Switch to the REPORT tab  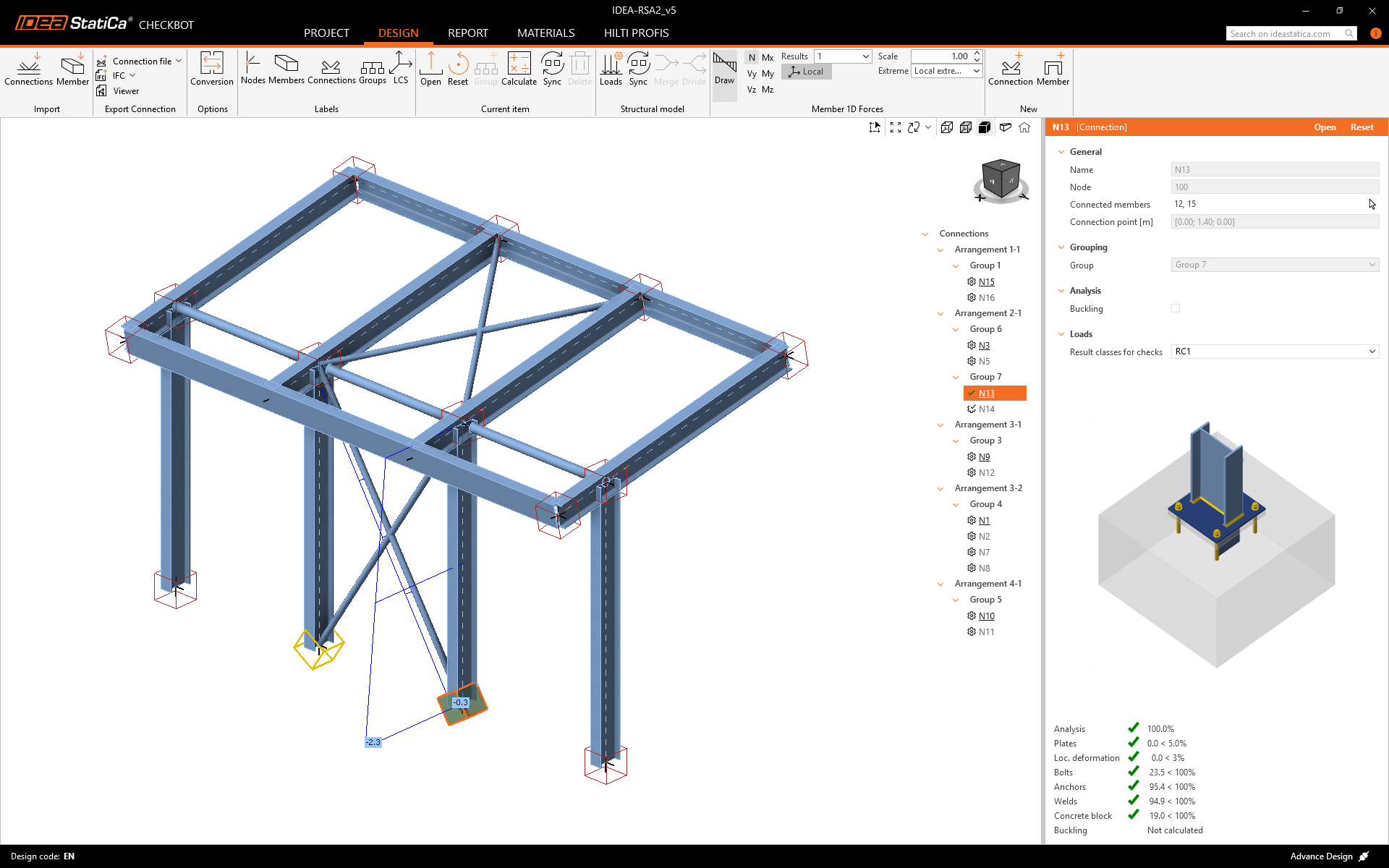pos(467,33)
